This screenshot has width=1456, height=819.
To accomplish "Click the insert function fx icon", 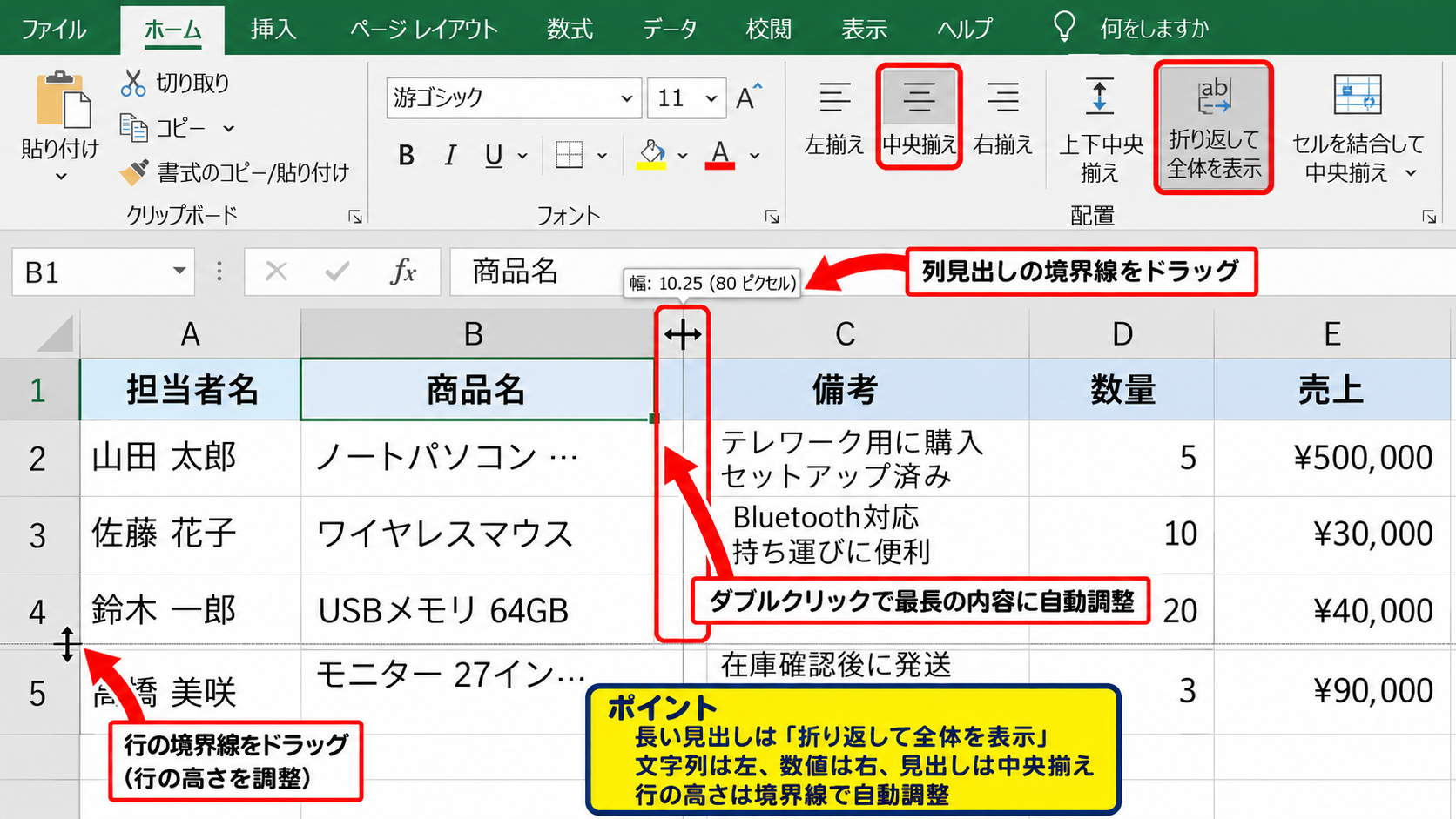I will click(402, 272).
